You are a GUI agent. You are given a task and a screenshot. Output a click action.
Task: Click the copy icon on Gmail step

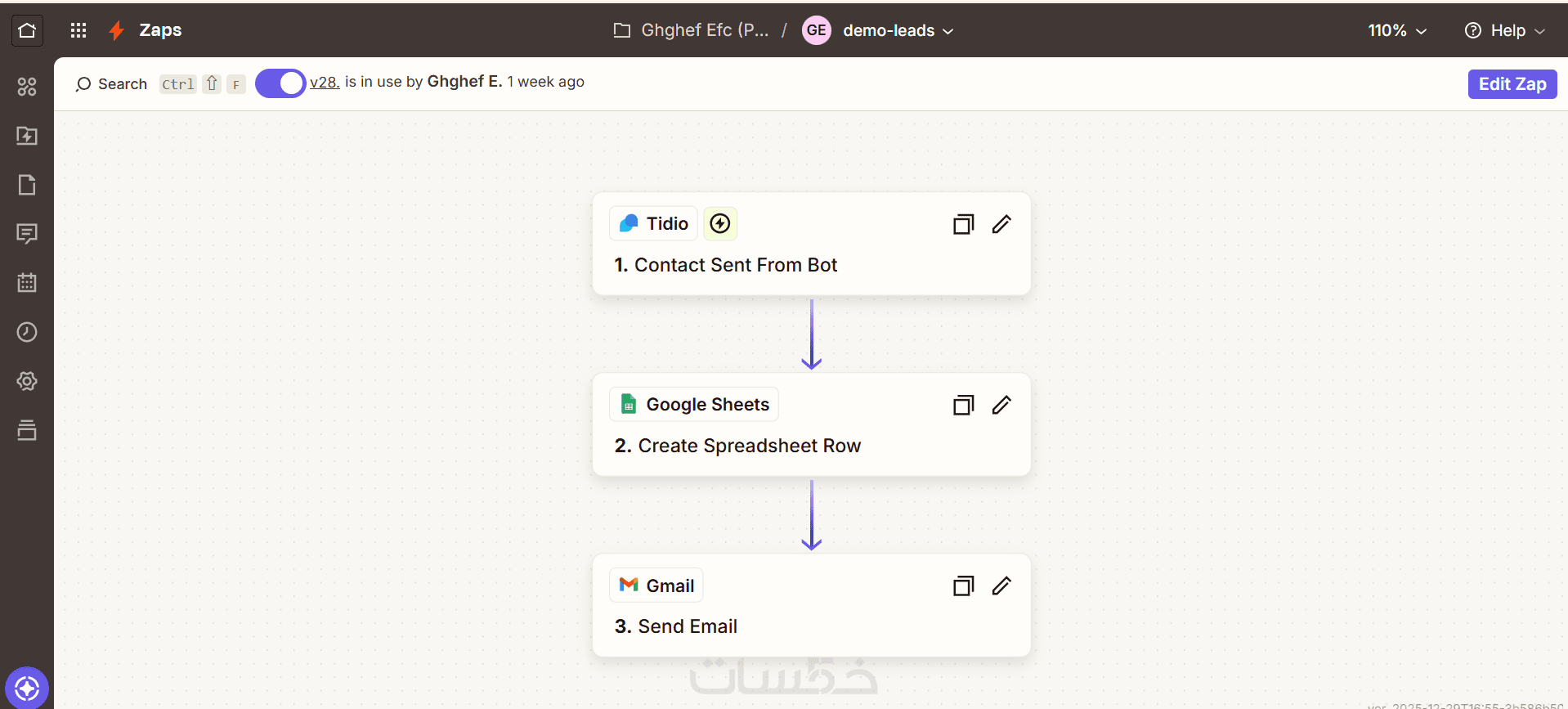[963, 586]
